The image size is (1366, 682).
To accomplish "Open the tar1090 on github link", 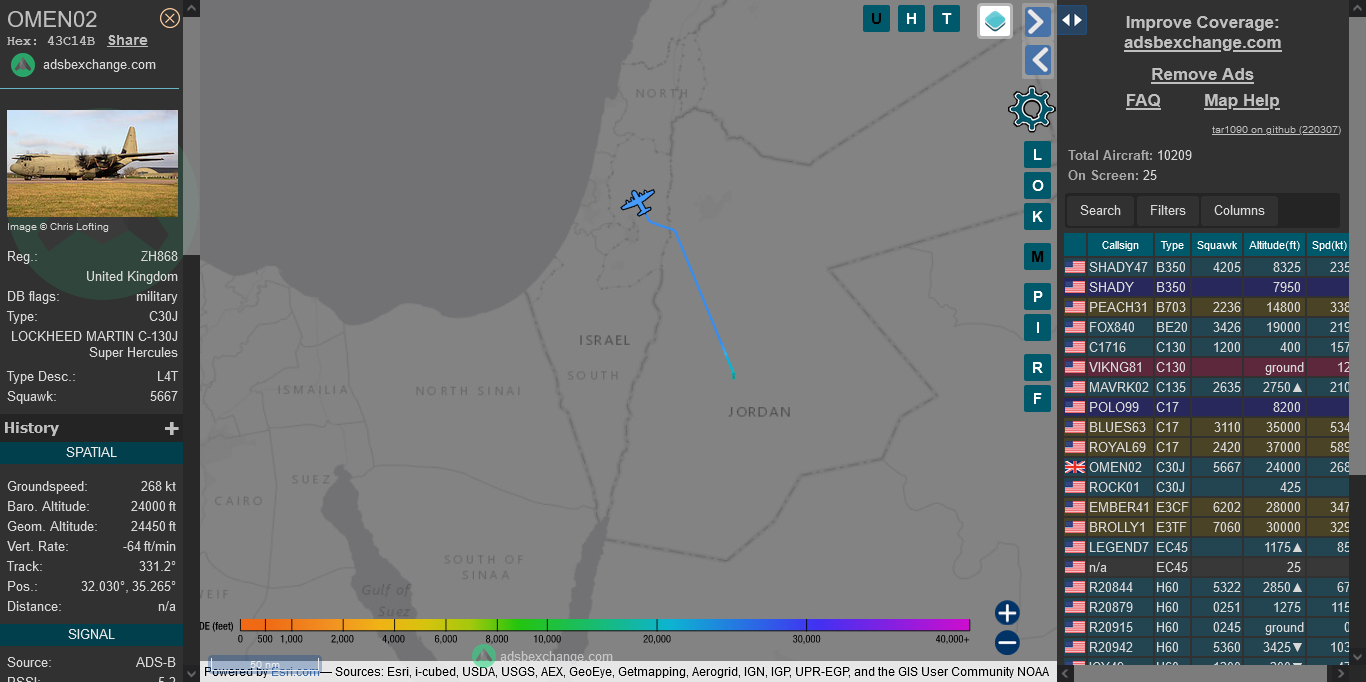I will point(1276,129).
